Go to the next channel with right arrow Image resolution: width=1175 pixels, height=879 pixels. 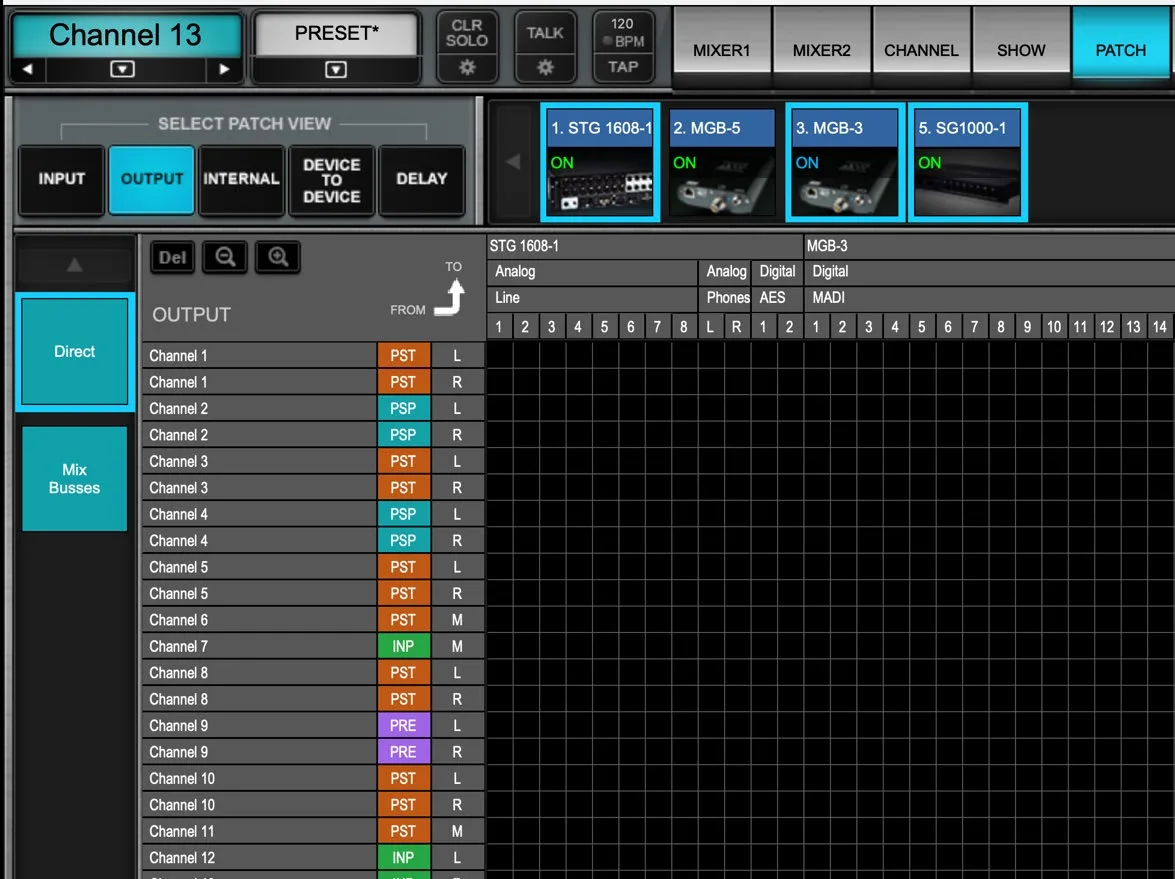pos(224,69)
